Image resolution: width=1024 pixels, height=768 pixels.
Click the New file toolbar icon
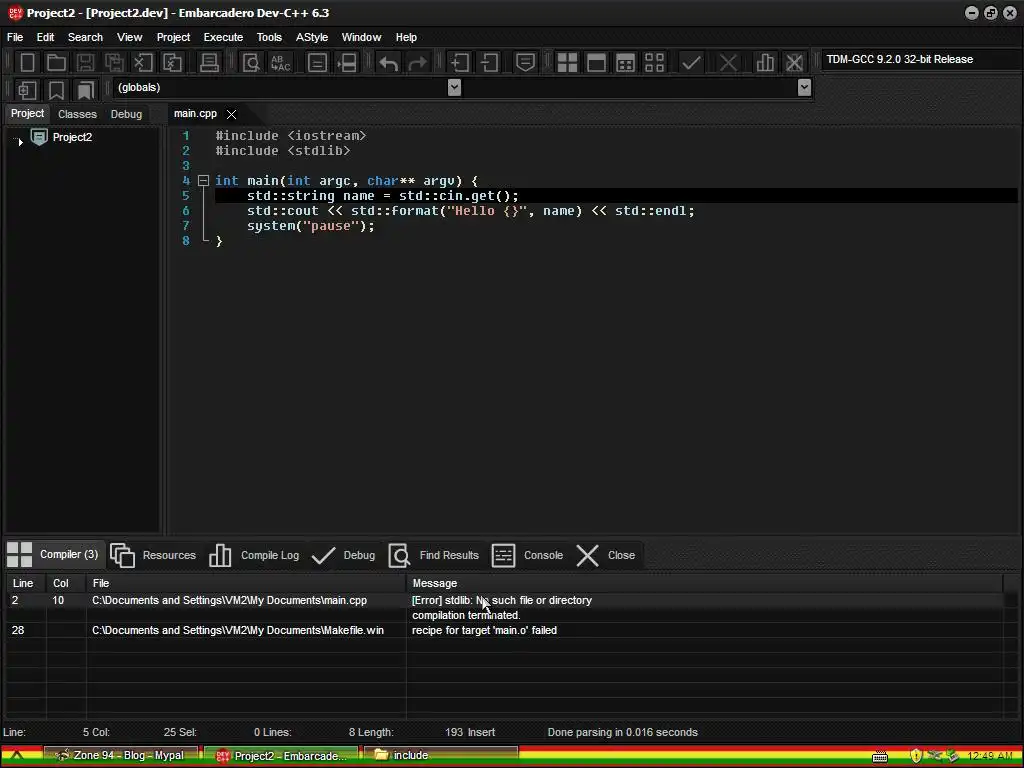click(x=27, y=63)
